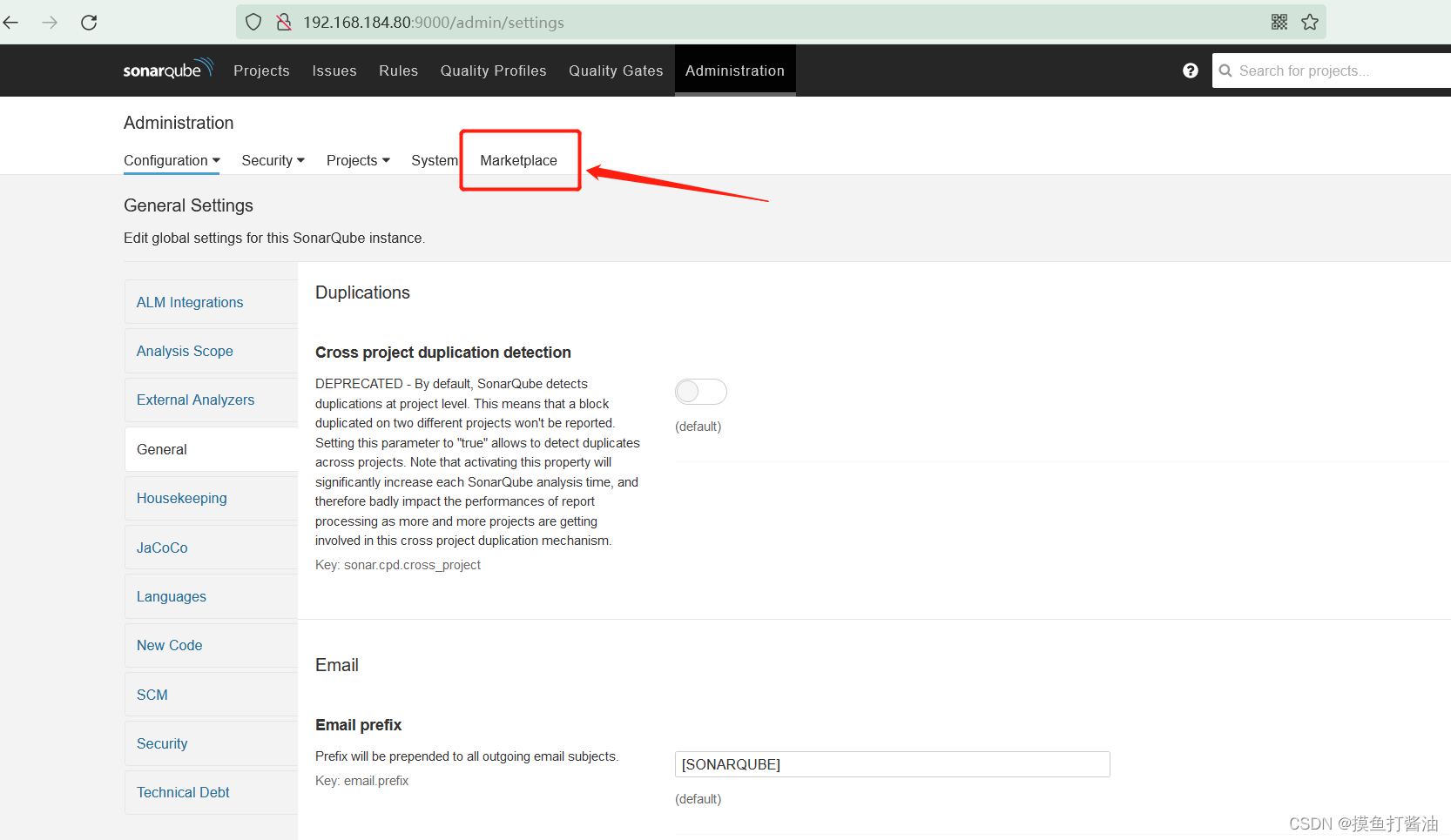Click the search magnifier icon
1451x840 pixels.
click(x=1225, y=71)
